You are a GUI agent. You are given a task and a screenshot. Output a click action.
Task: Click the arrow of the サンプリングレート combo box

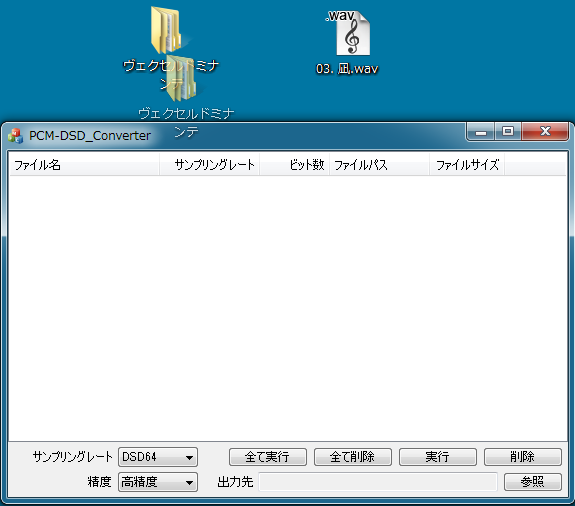click(x=189, y=457)
